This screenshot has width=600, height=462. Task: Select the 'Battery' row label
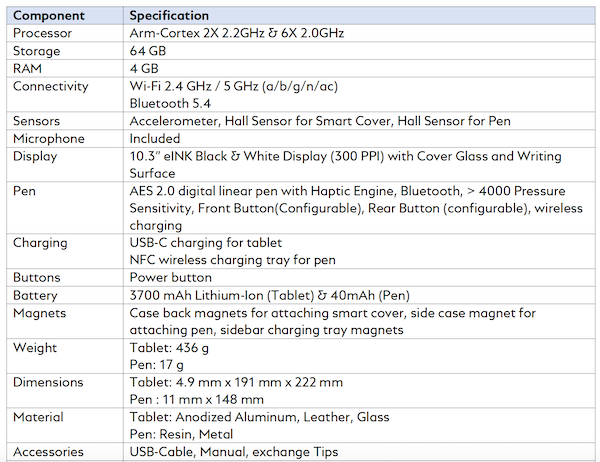click(x=35, y=295)
